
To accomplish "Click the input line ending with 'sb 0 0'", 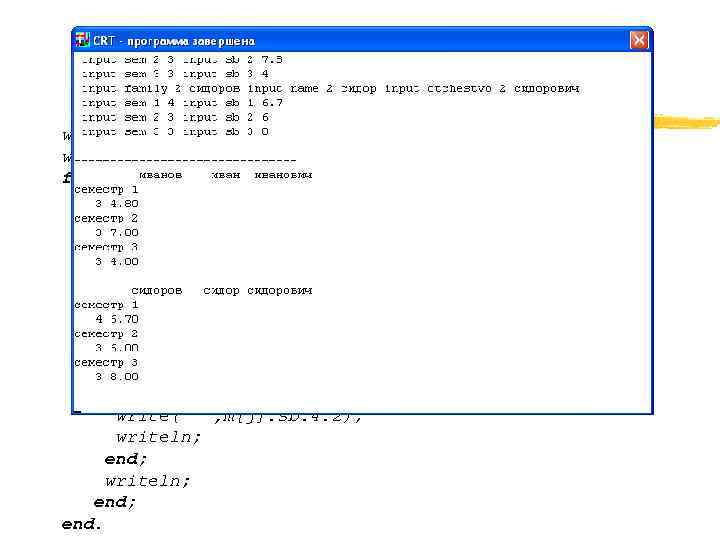I will tap(175, 132).
